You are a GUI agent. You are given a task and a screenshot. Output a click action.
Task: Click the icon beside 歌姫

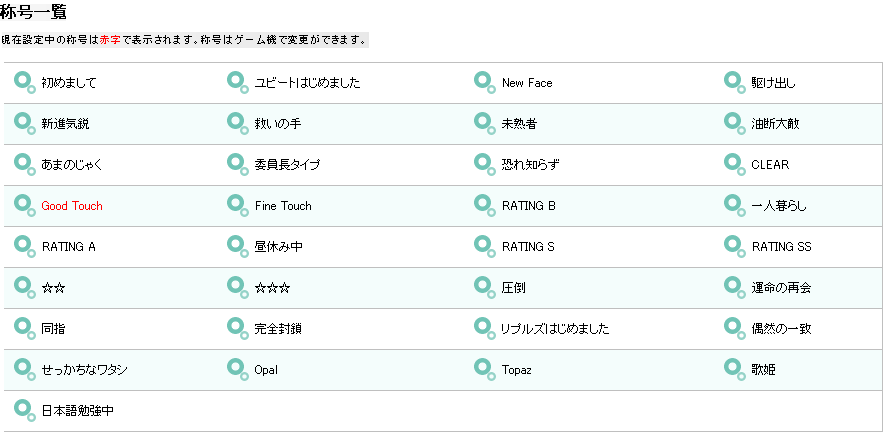(735, 369)
